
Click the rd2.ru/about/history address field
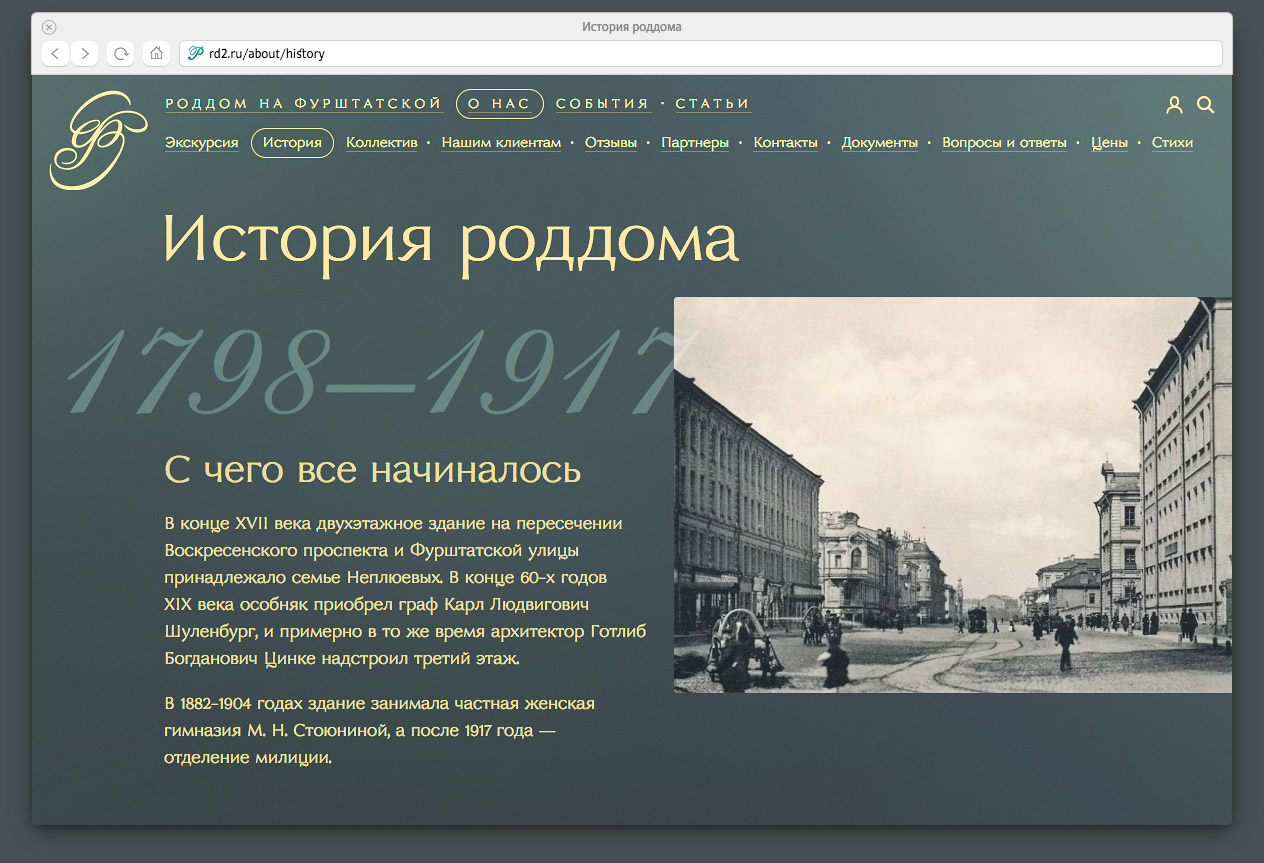700,54
